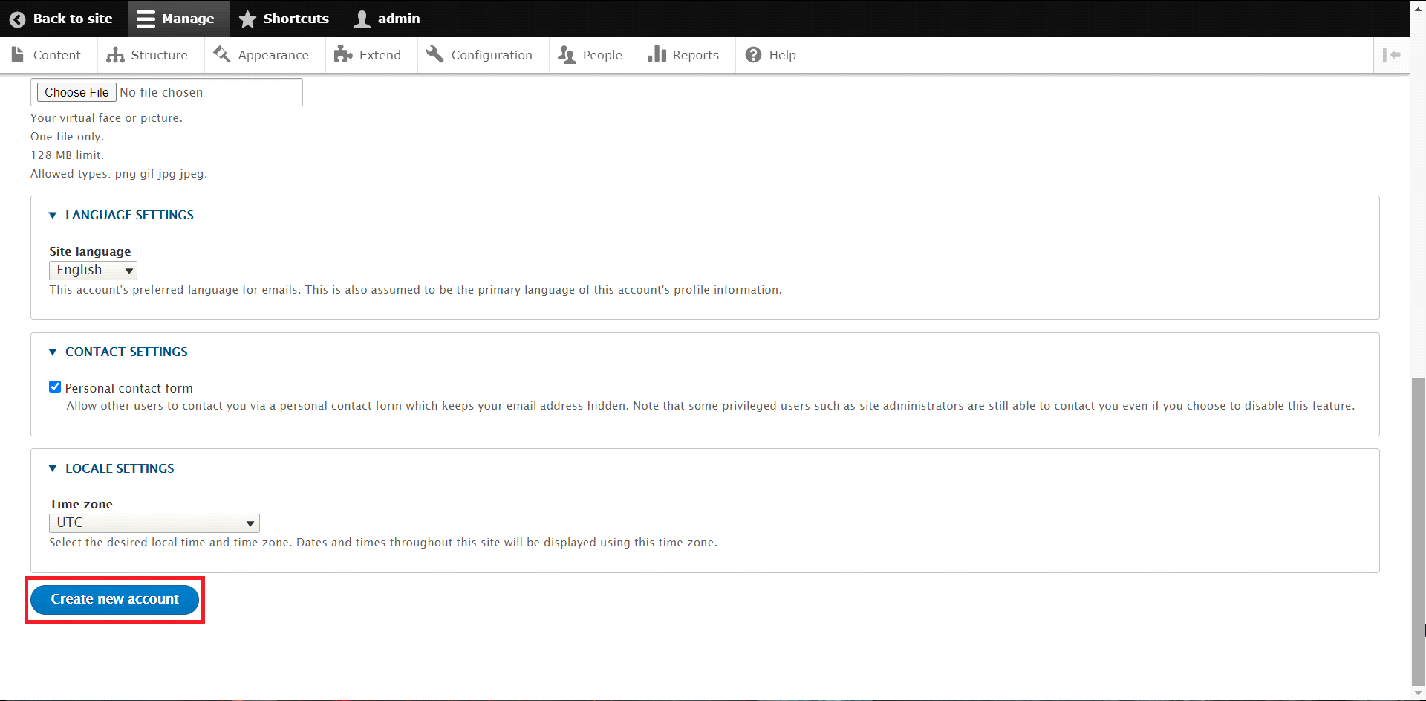
Task: Click the Choose File button
Action: coord(76,92)
